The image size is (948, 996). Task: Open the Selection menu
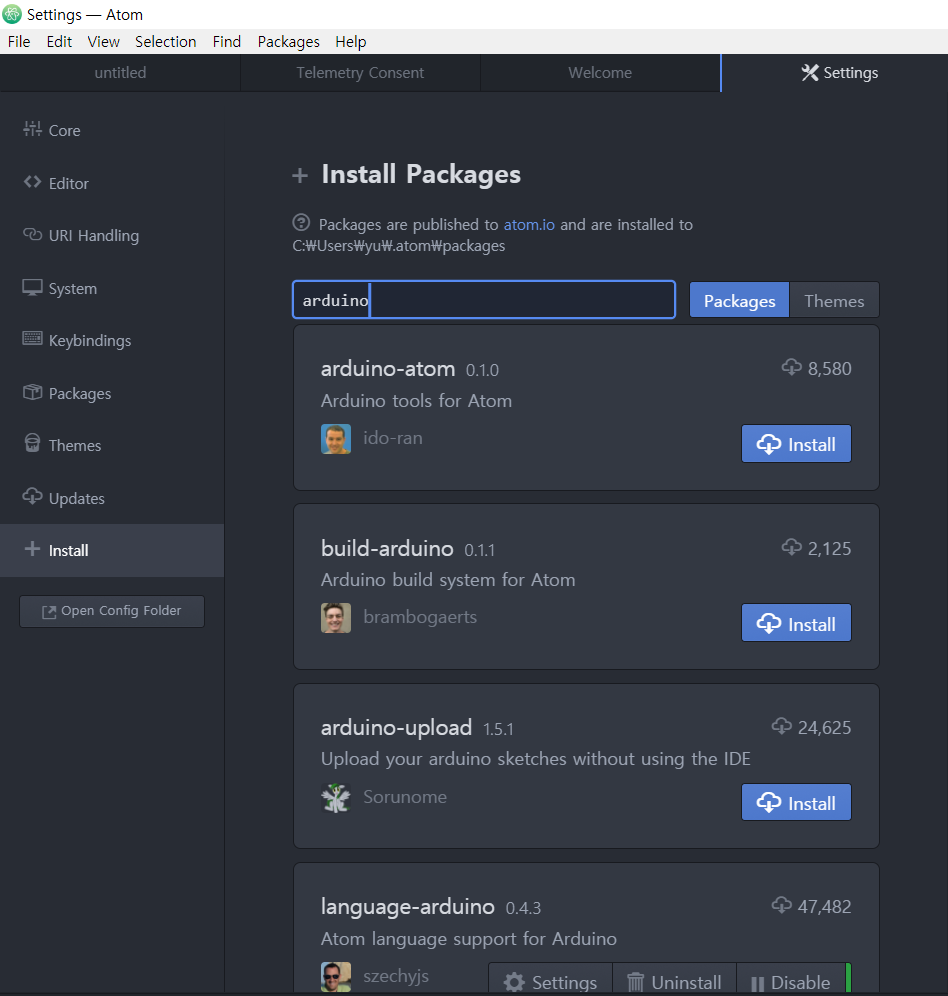pyautogui.click(x=166, y=42)
